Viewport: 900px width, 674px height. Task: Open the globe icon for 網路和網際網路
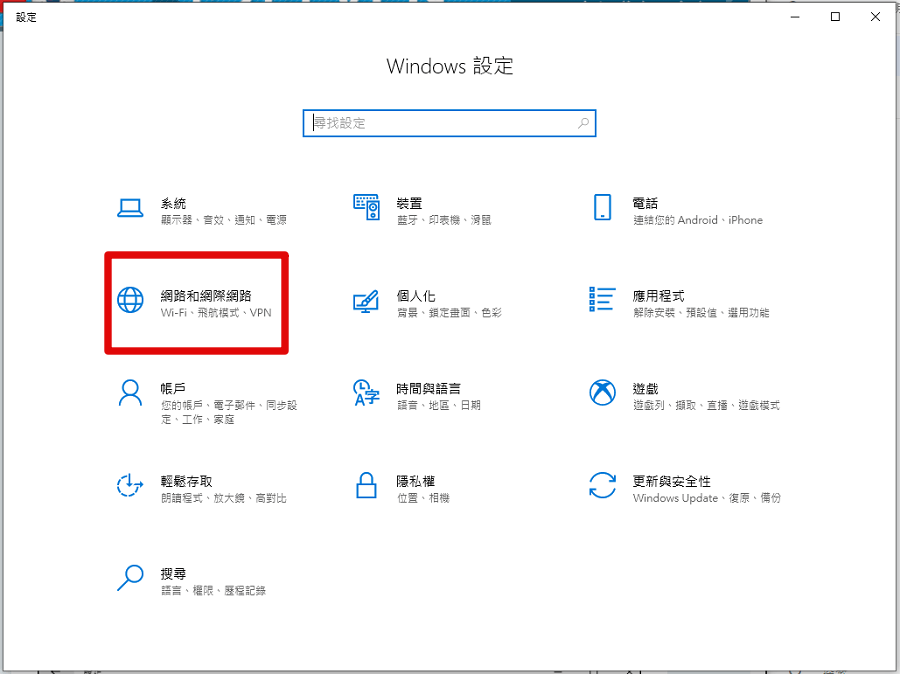[x=130, y=300]
